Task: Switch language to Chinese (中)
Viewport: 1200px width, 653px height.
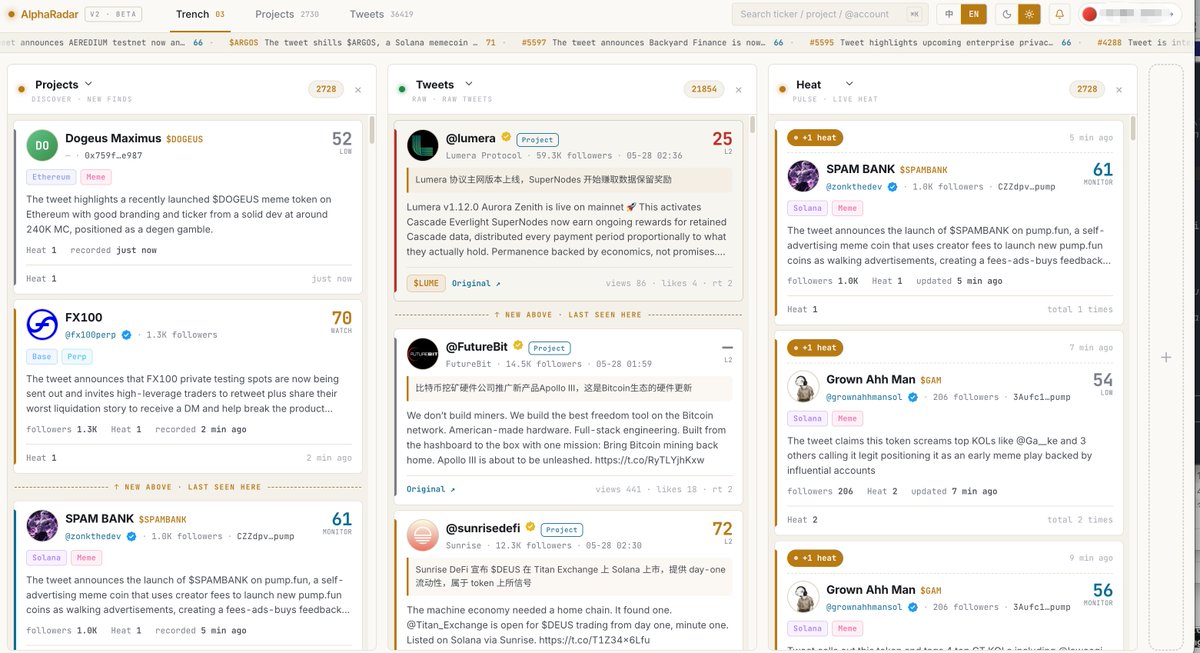Action: 949,14
